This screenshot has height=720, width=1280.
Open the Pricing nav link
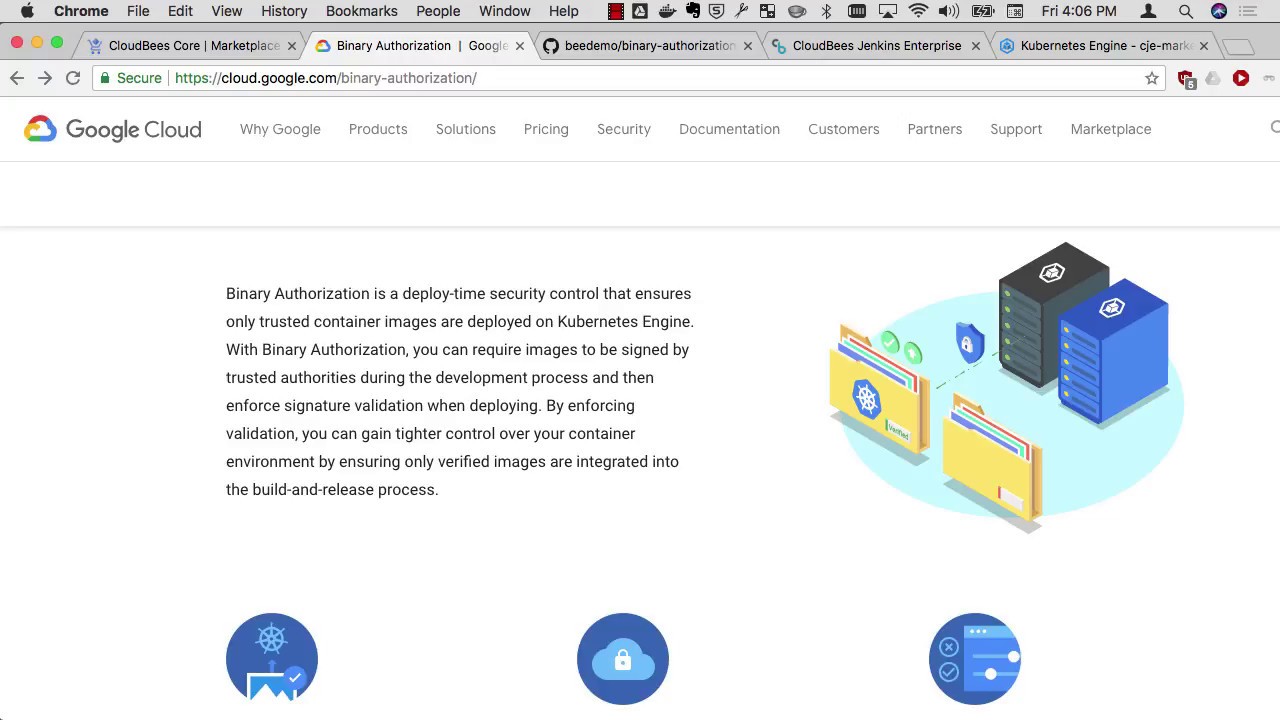coord(546,129)
